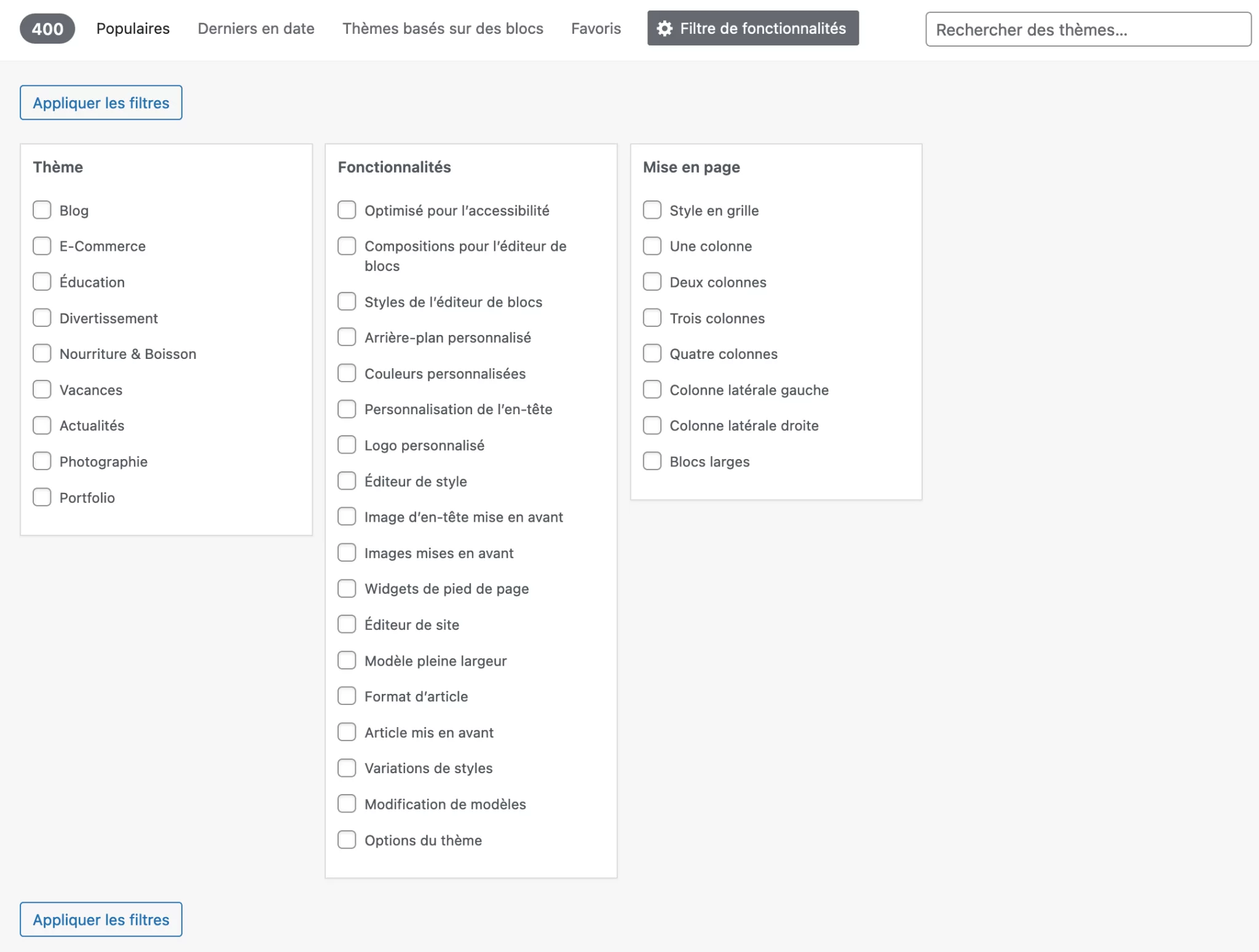Enable the Logo personnalisé feature checkbox
1259x952 pixels.
click(347, 445)
